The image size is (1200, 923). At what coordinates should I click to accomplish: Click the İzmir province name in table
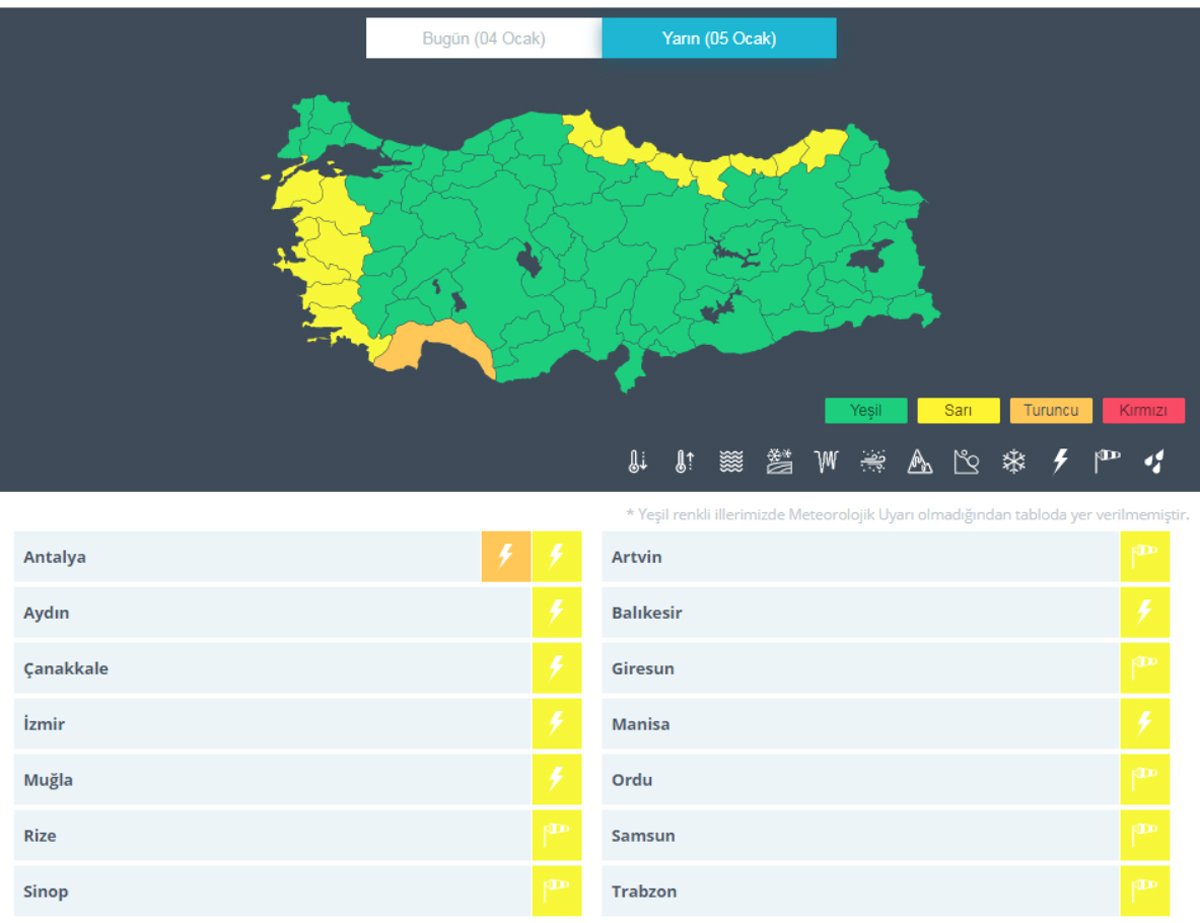44,724
